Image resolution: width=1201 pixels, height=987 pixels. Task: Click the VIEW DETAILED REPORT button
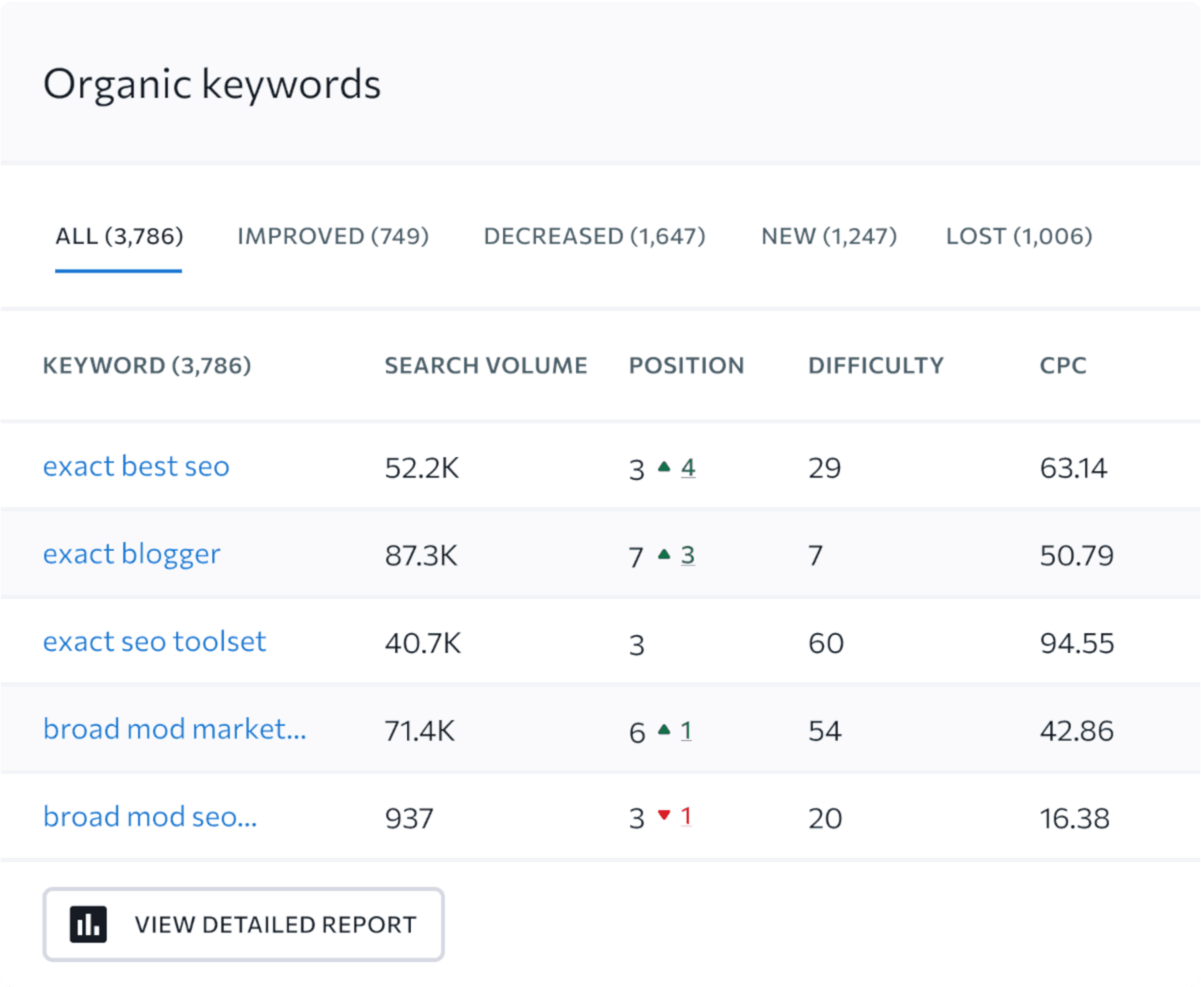tap(243, 925)
